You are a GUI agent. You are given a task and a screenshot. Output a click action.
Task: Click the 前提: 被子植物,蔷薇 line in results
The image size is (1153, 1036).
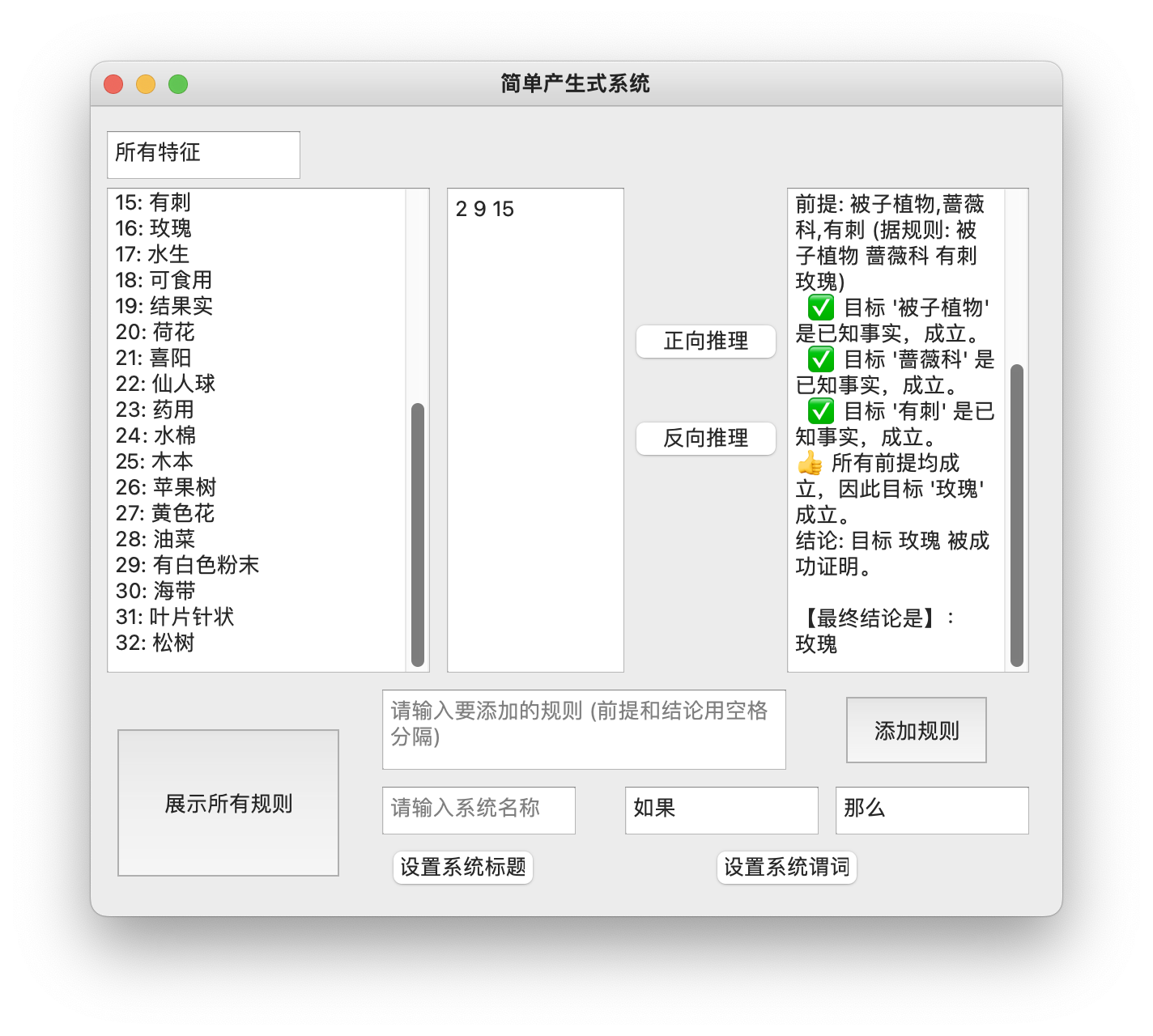pyautogui.click(x=890, y=204)
